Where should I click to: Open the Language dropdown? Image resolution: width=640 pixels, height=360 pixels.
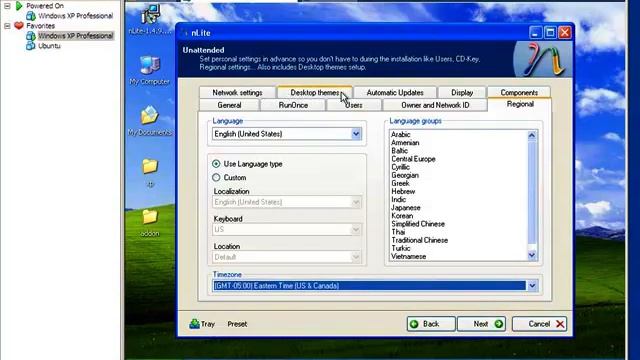[356, 134]
